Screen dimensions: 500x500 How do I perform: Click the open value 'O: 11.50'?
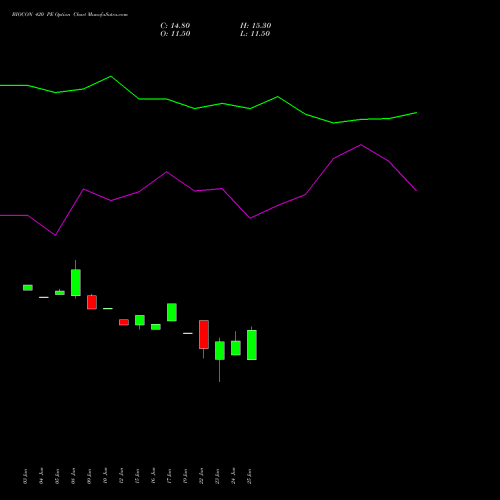(x=175, y=34)
